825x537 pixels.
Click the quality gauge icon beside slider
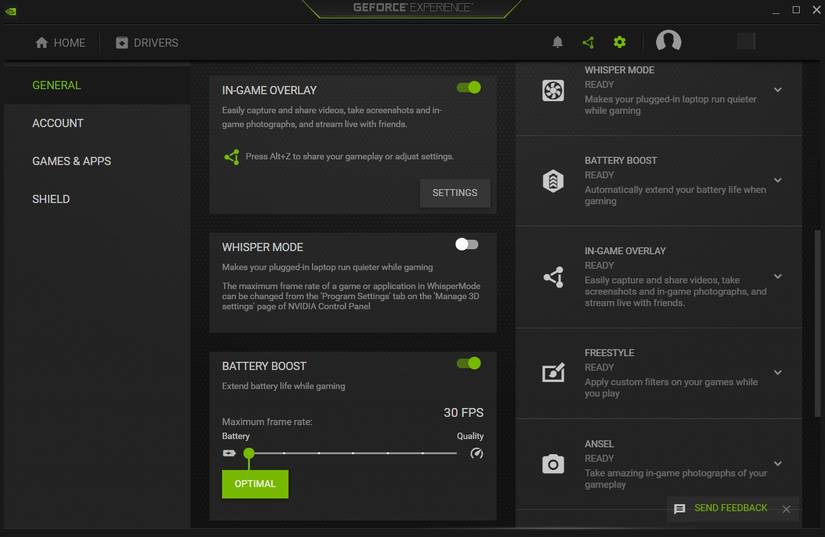tap(477, 453)
